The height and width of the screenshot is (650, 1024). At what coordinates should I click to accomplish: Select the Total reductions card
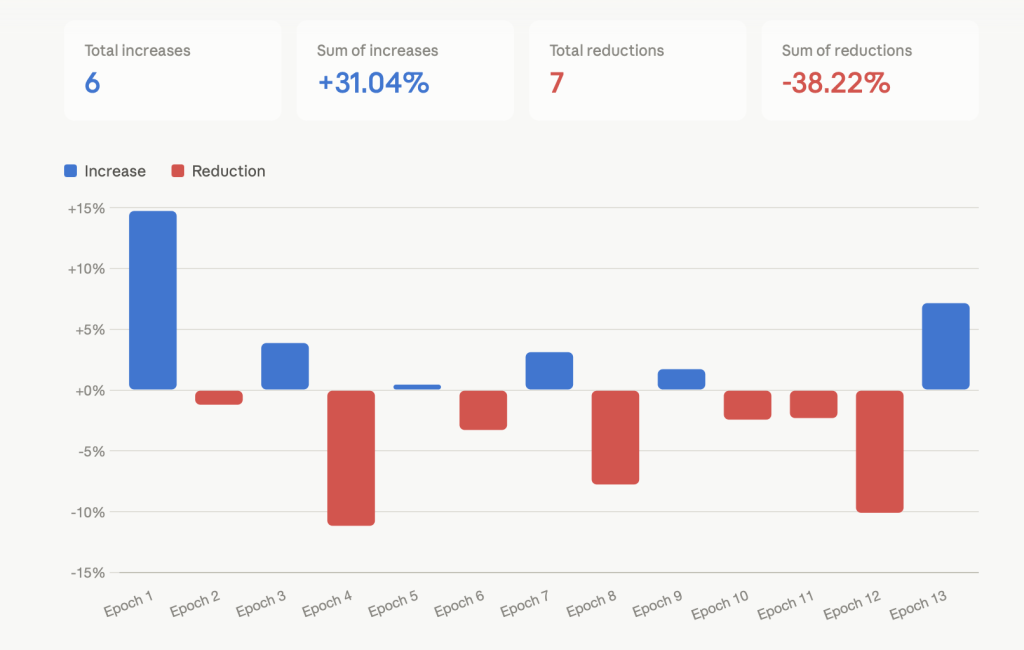point(637,70)
